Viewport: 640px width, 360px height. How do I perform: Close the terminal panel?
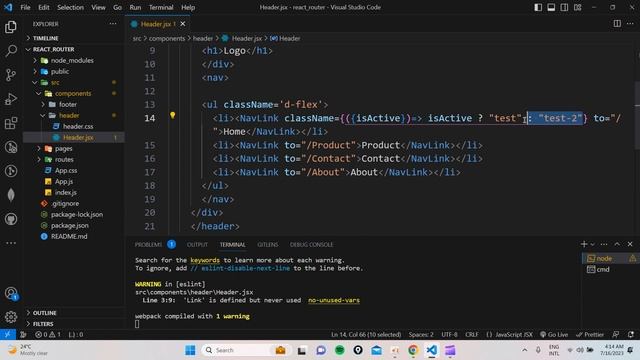point(630,244)
